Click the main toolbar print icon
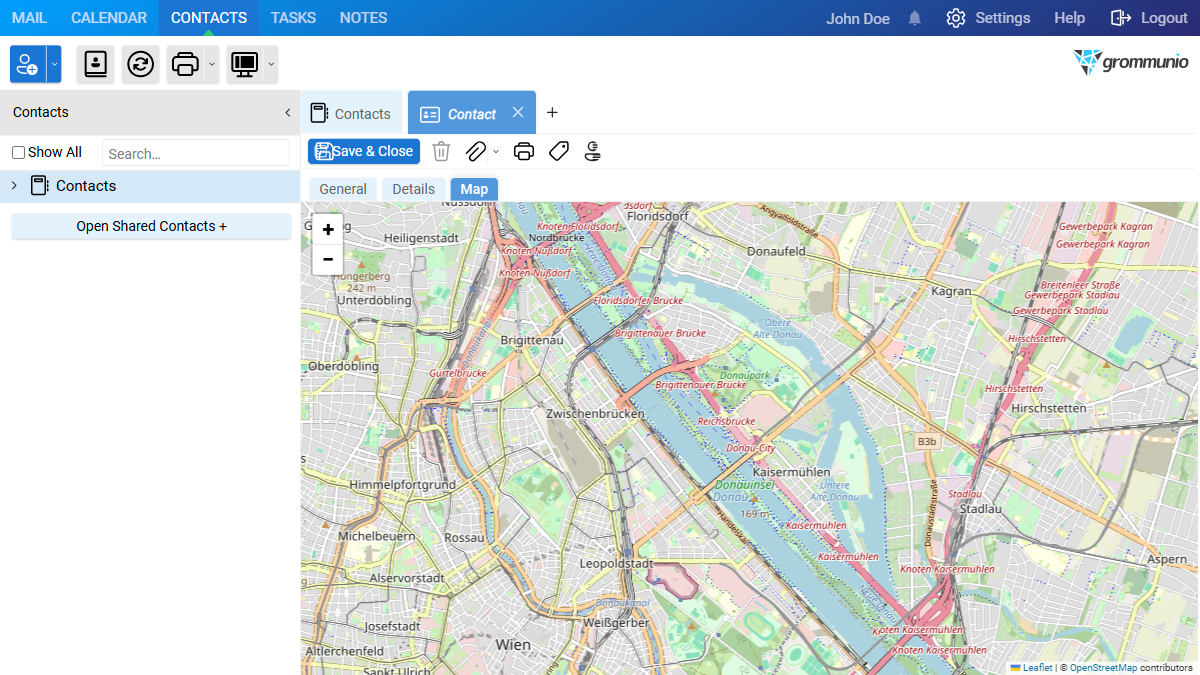This screenshot has height=675, width=1200. (x=185, y=64)
